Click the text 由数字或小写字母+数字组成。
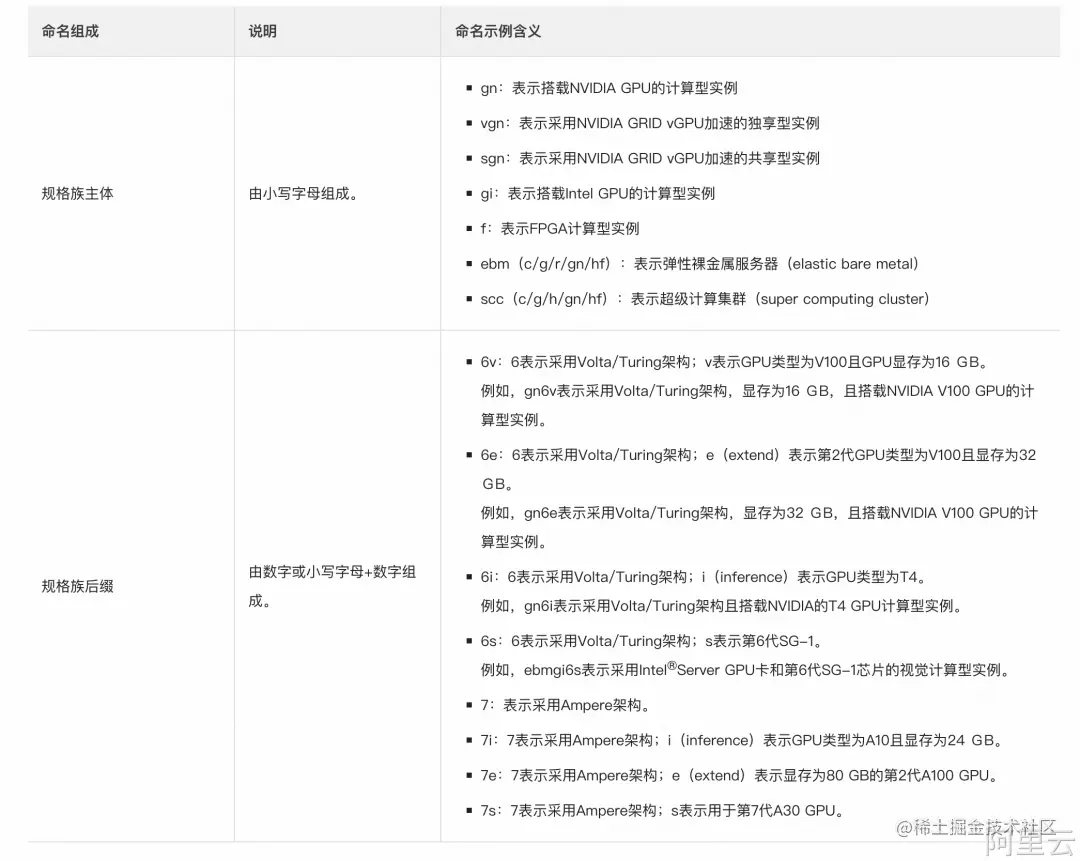Screen dimensions: 1080x861 point(332,586)
